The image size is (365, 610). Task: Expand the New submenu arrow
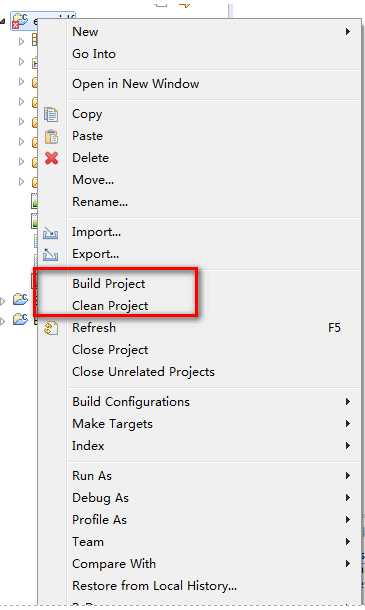point(348,32)
